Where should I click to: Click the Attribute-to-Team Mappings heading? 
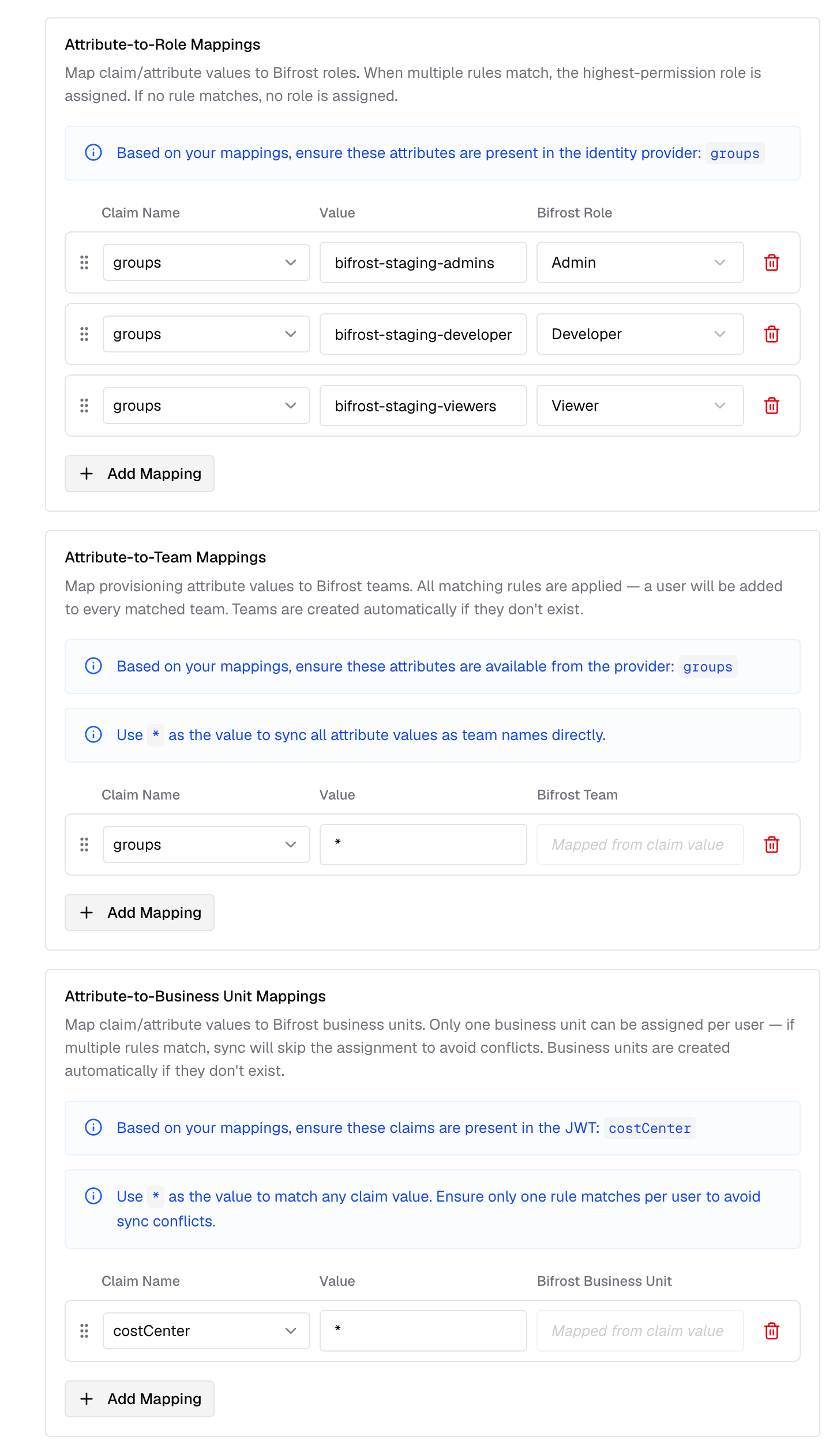point(166,558)
